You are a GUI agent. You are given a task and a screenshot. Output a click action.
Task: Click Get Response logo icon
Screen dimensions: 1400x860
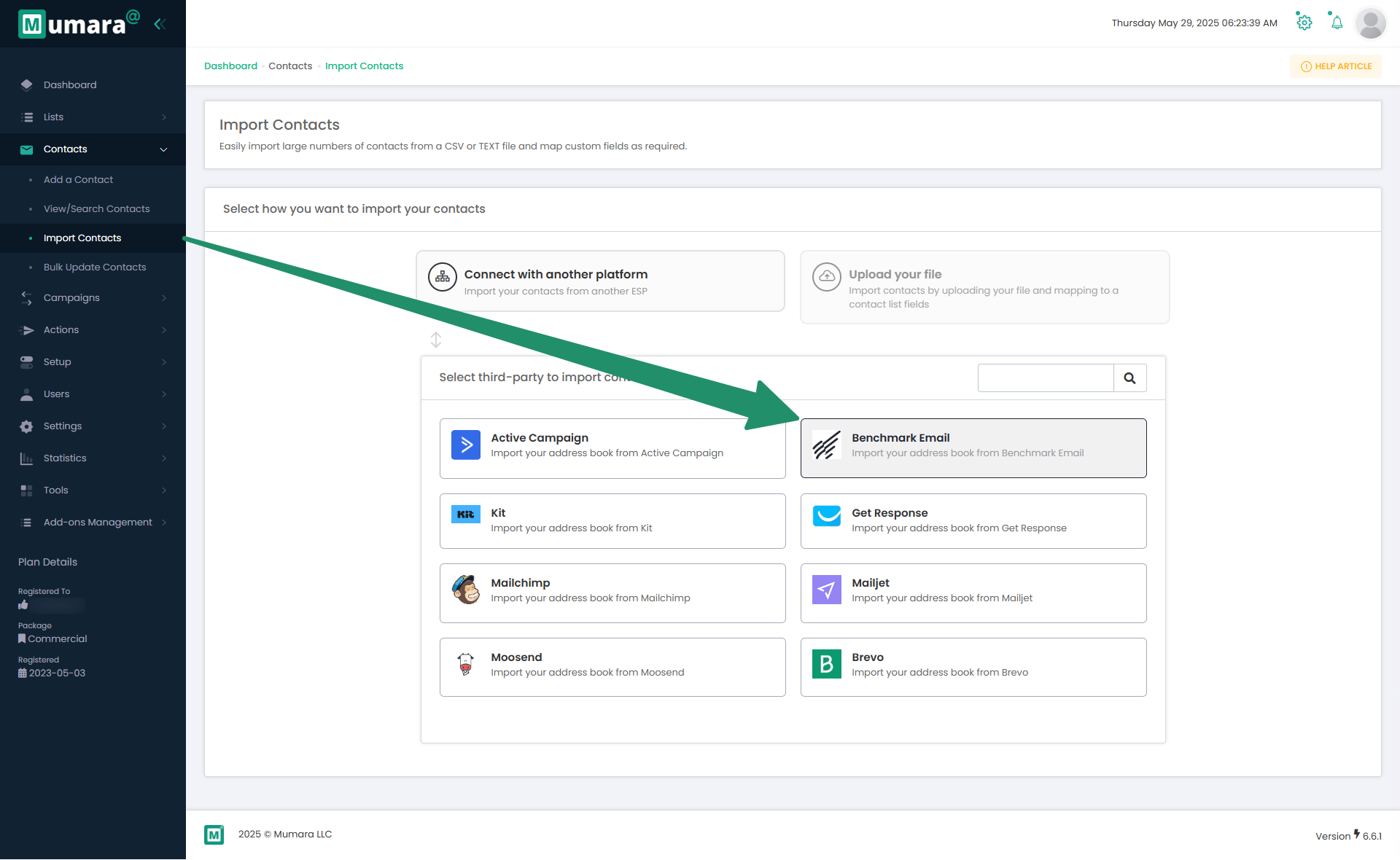pyautogui.click(x=827, y=515)
